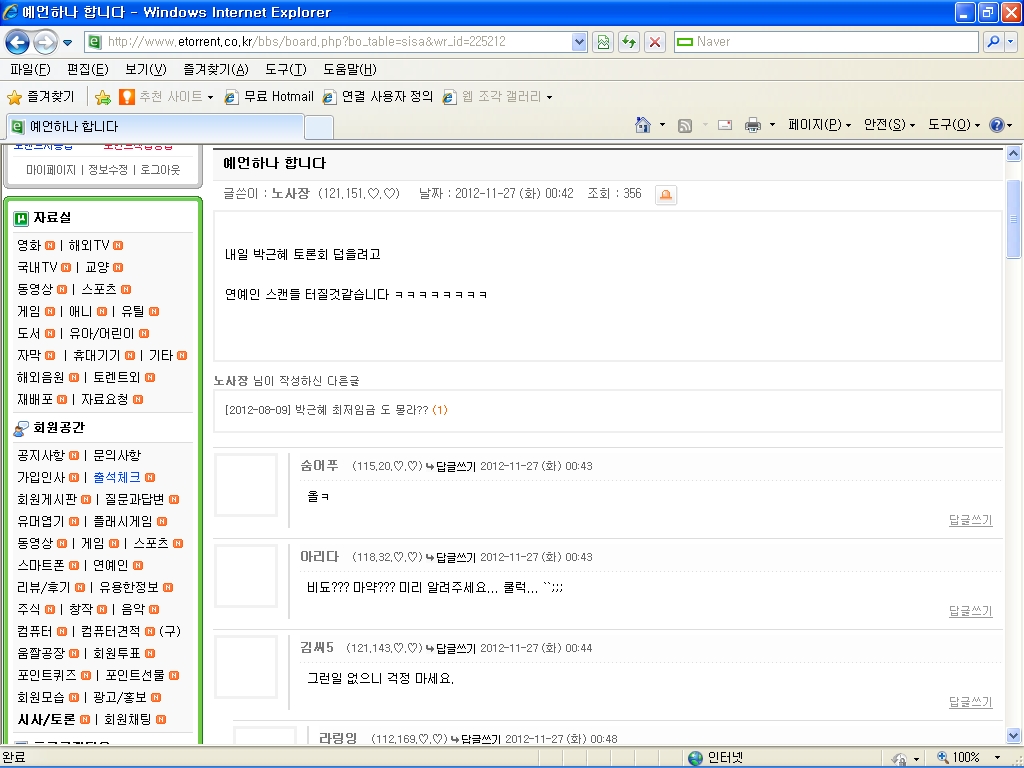
Task: Click the Internet Explorer title bar logo
Action: coord(10,12)
